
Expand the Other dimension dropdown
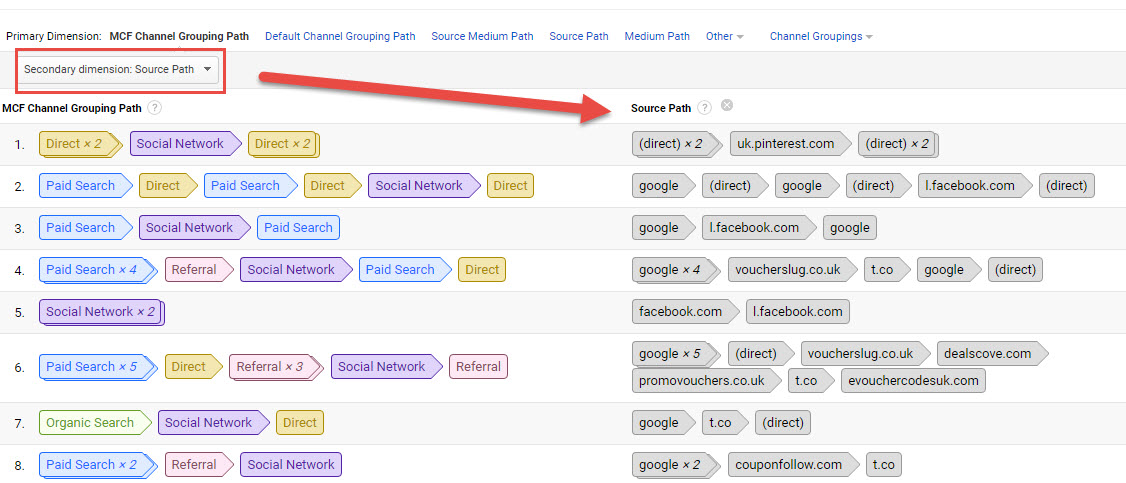coord(724,36)
